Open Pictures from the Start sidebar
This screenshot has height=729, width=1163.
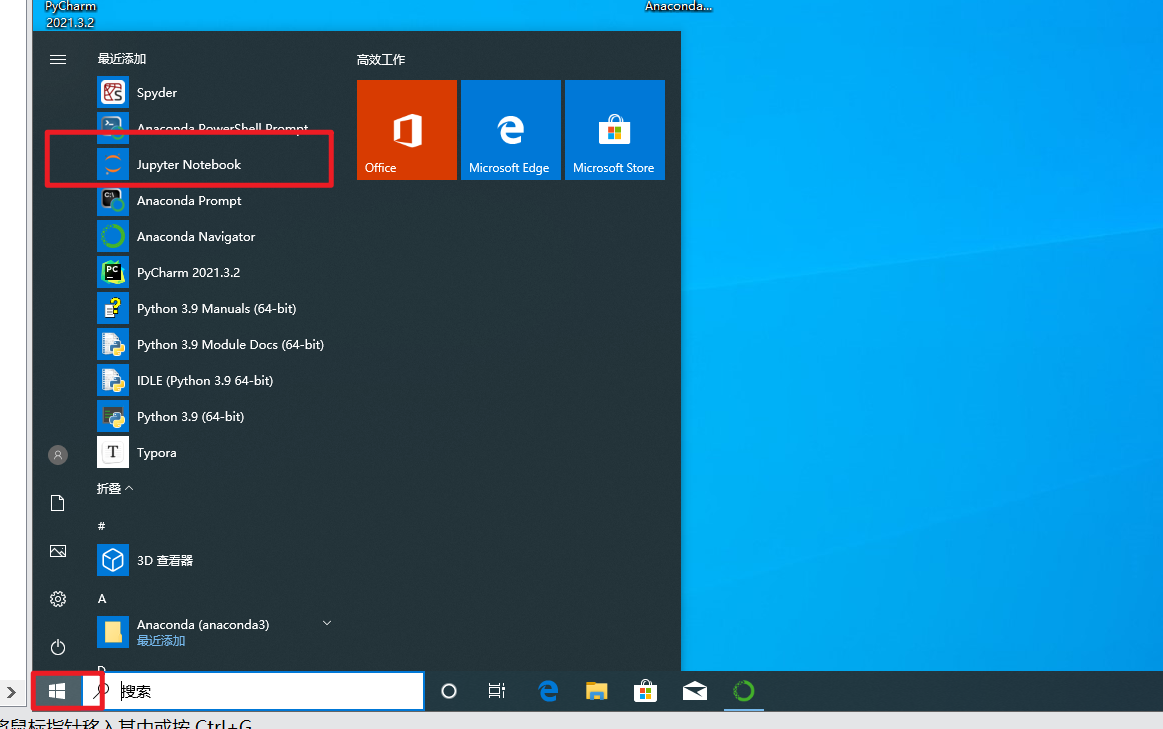pyautogui.click(x=58, y=551)
